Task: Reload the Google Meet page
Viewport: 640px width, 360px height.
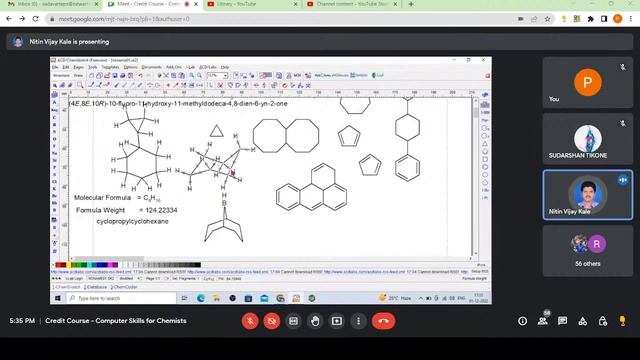Action: (36, 19)
